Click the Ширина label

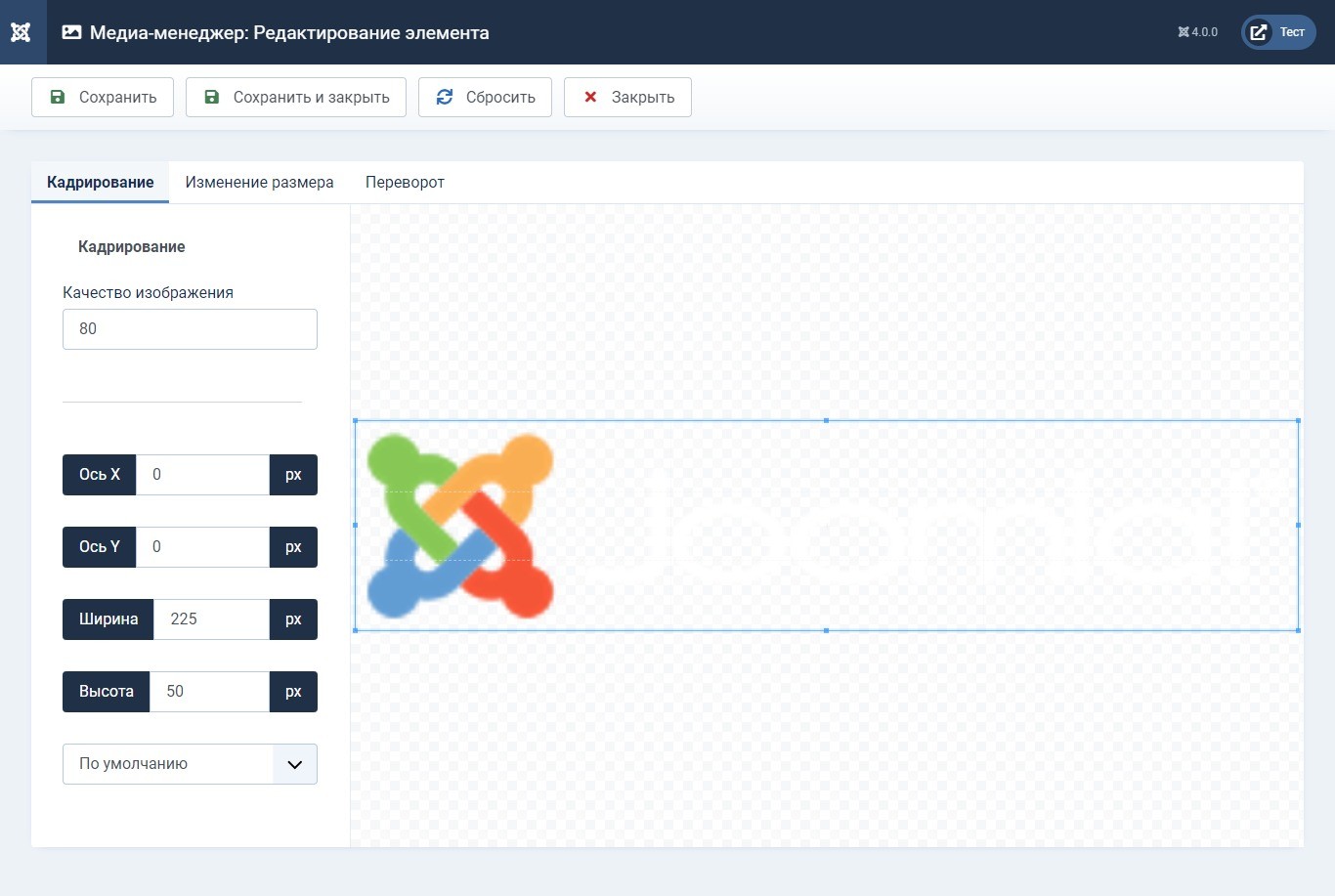(108, 619)
